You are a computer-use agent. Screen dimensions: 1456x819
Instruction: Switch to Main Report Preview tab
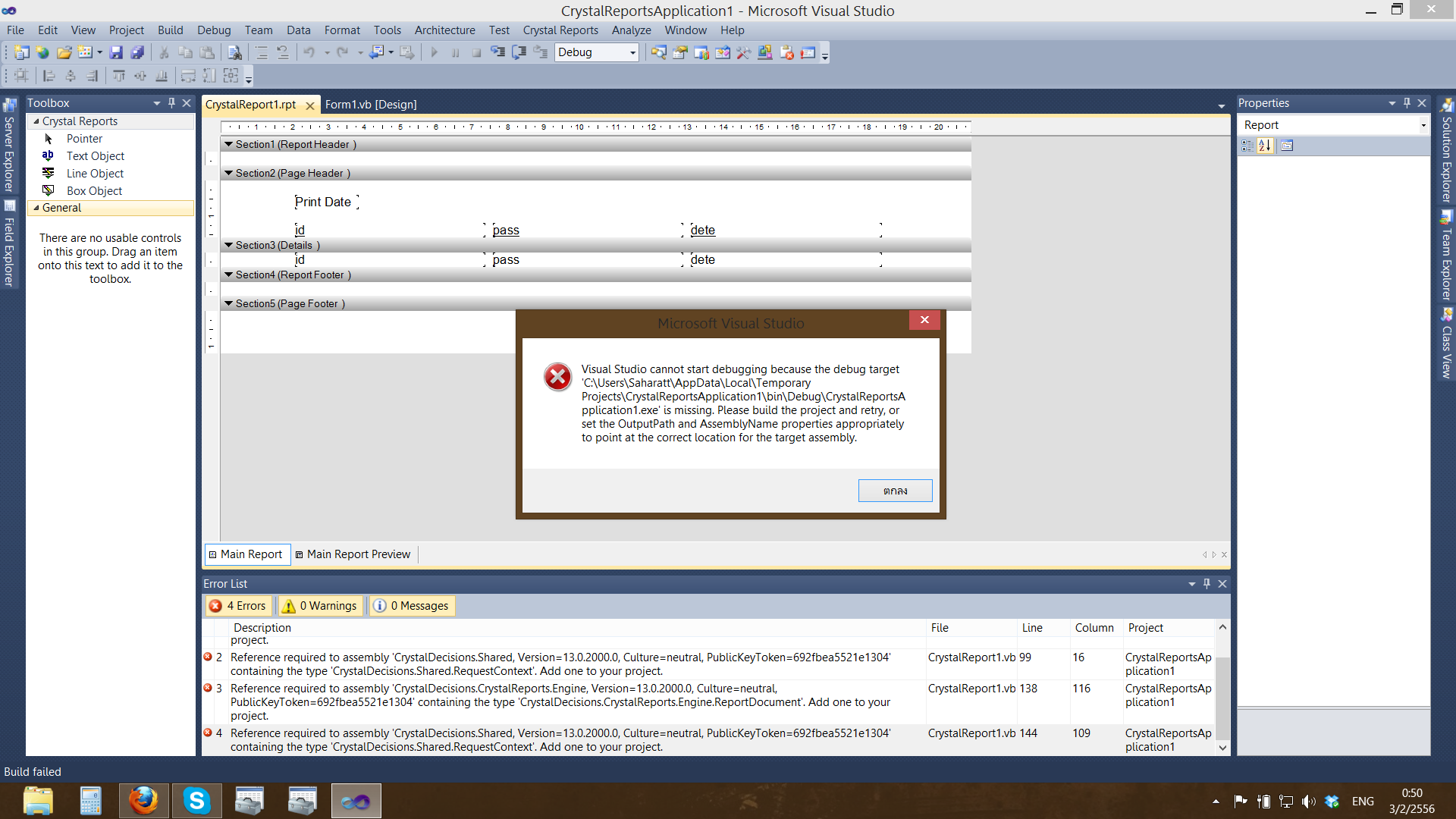coord(353,554)
